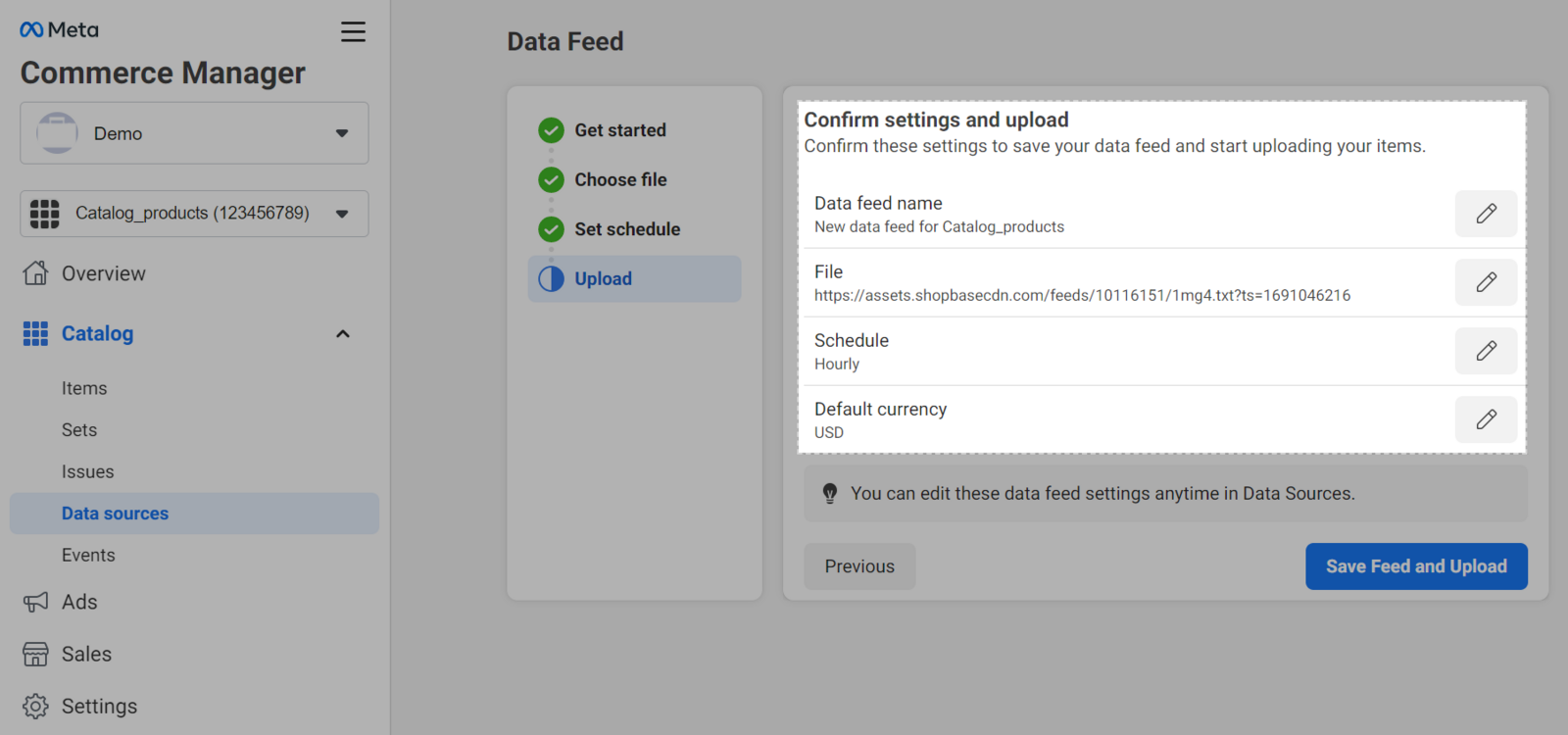Screen dimensions: 1568x735
Task: Edit the Default currency pencil icon
Action: click(1486, 419)
